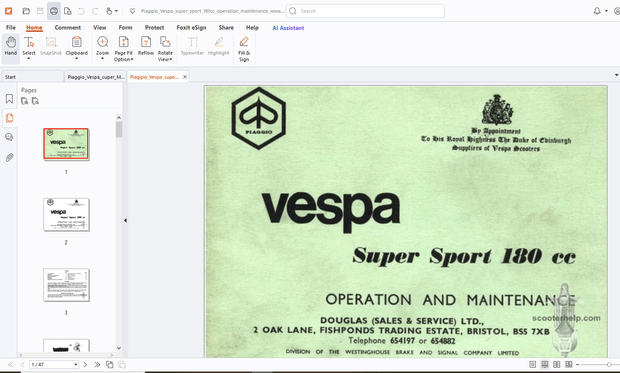Select page 1 thumbnail

[66, 144]
